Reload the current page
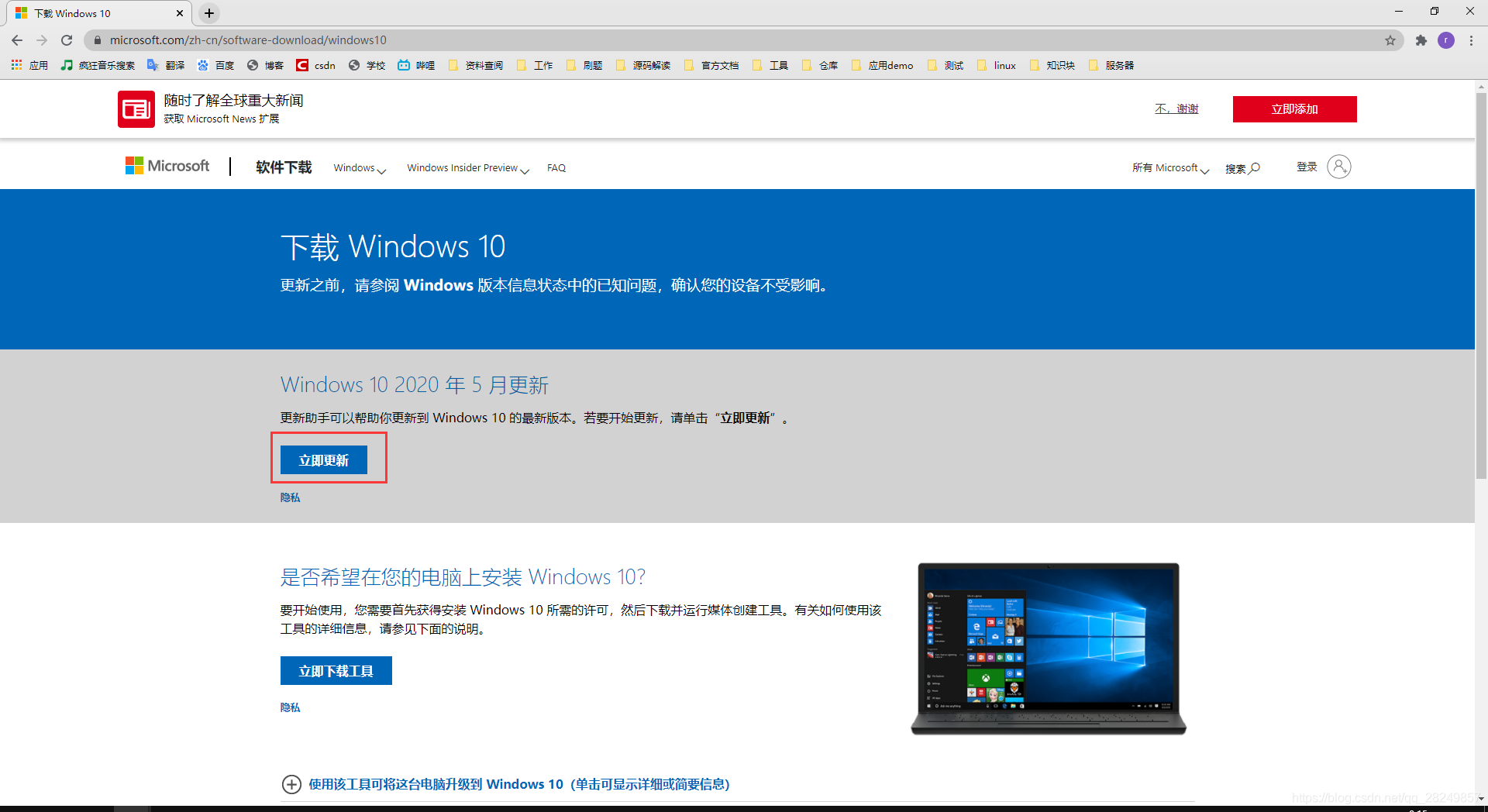This screenshot has width=1488, height=812. coord(67,40)
